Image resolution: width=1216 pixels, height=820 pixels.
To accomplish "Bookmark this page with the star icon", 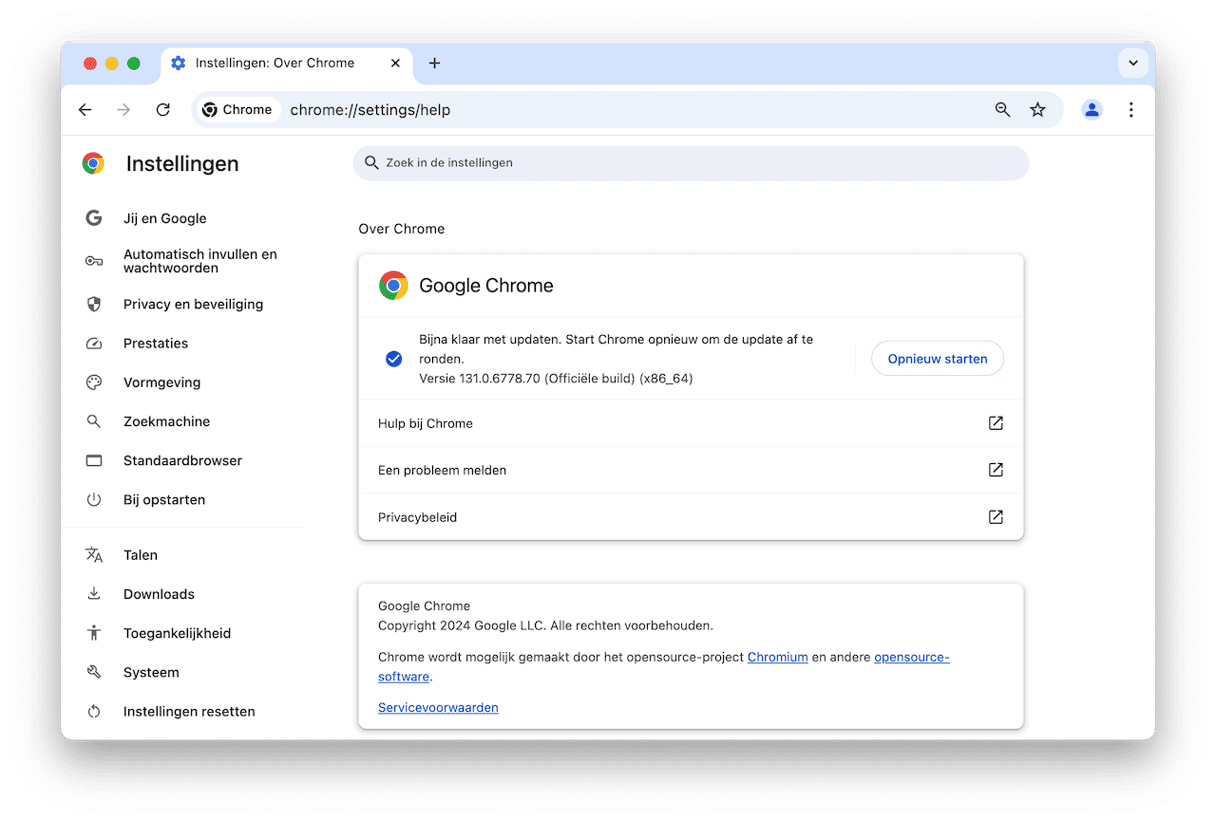I will [x=1038, y=110].
